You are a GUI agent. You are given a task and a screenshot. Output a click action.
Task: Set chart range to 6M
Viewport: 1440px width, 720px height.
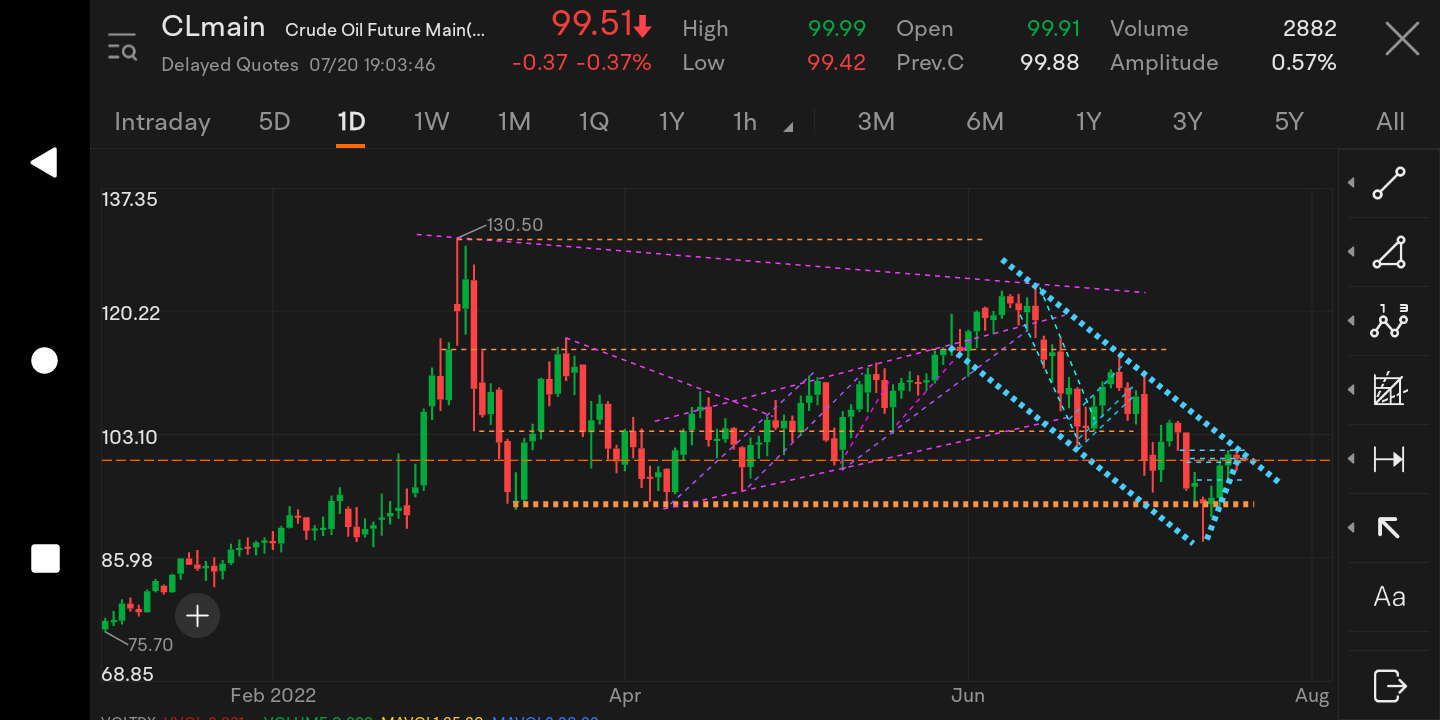point(985,122)
